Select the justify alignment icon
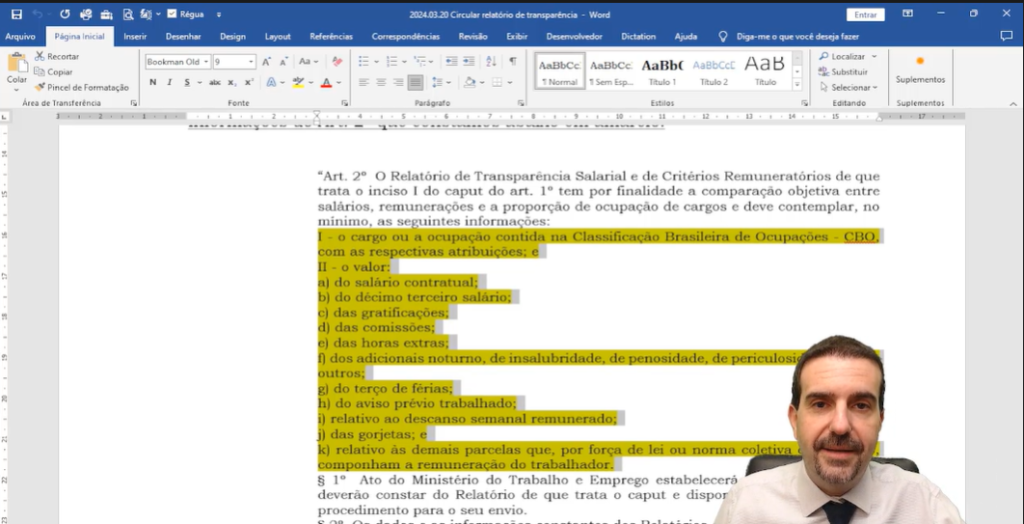The image size is (1024, 524). point(415,83)
